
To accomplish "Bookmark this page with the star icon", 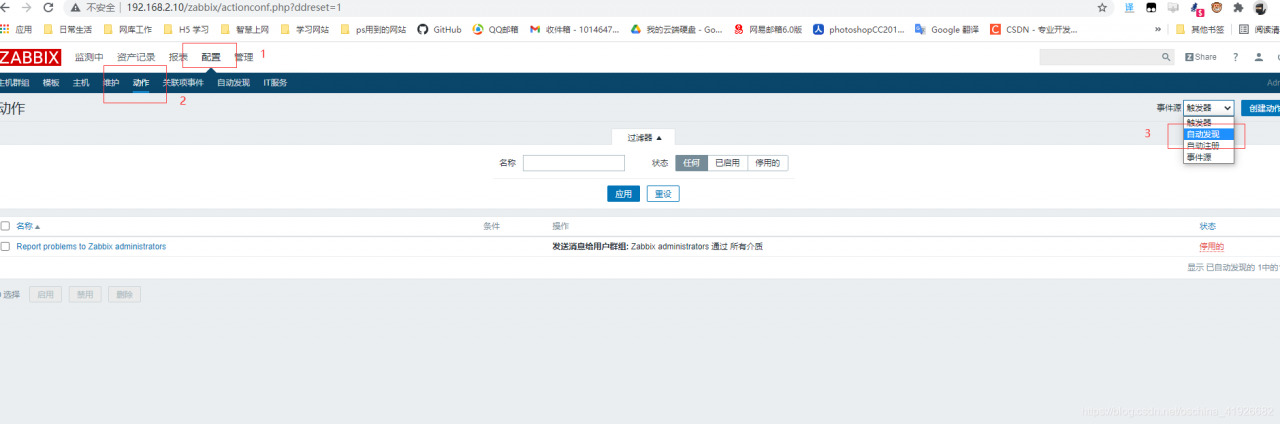I will tap(1102, 7).
